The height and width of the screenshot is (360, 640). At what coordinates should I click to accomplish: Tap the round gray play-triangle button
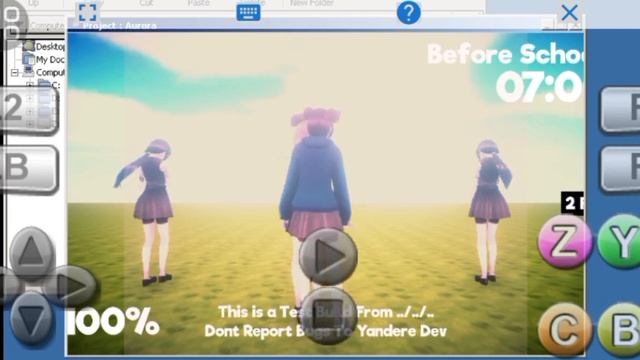tap(328, 257)
